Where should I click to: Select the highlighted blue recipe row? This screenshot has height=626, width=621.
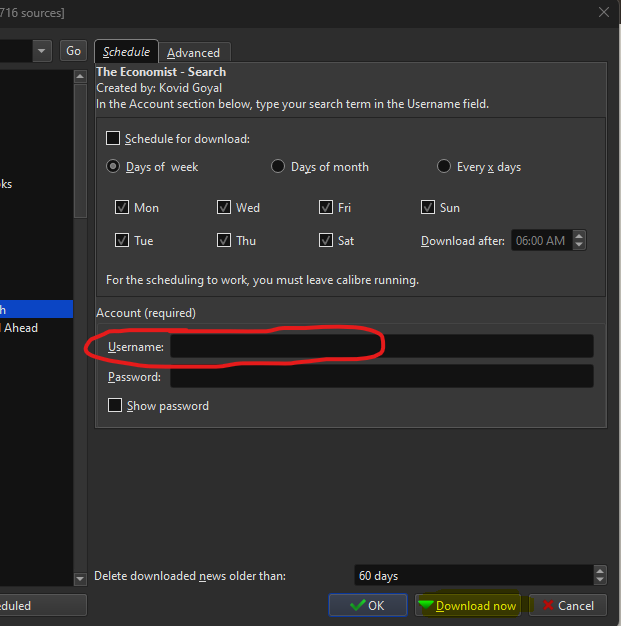(36, 309)
